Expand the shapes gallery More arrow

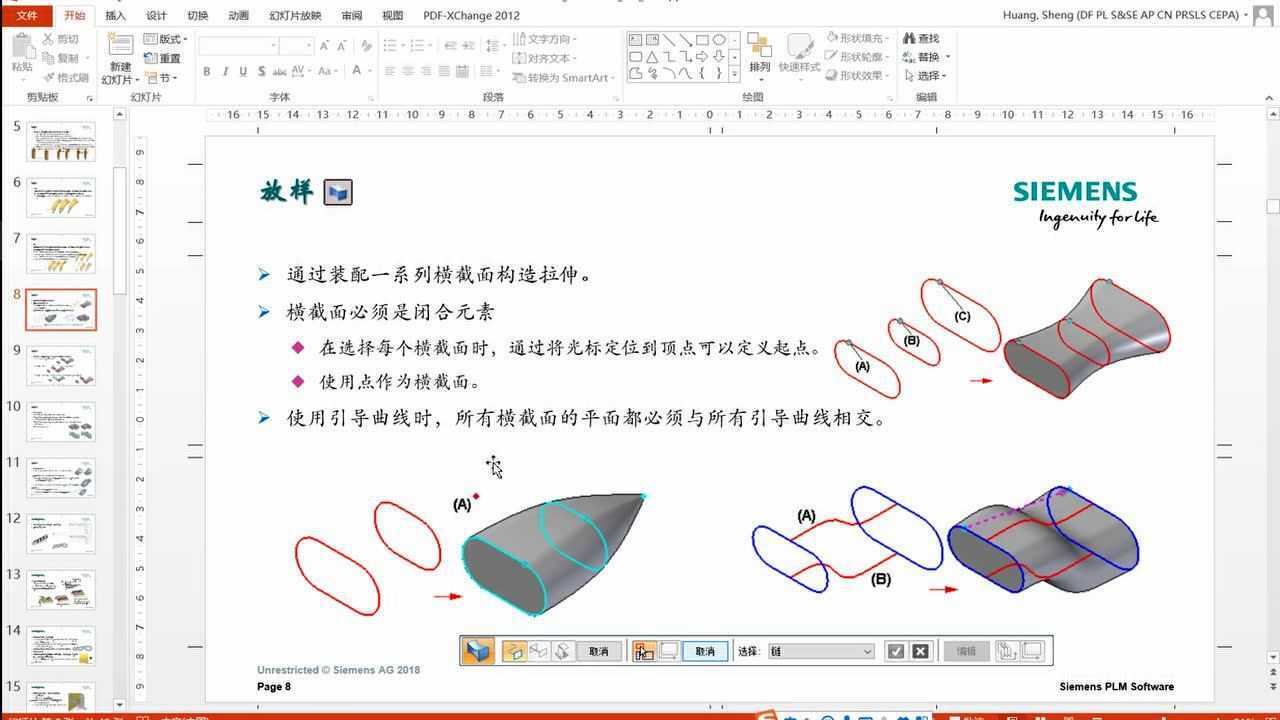coord(734,72)
